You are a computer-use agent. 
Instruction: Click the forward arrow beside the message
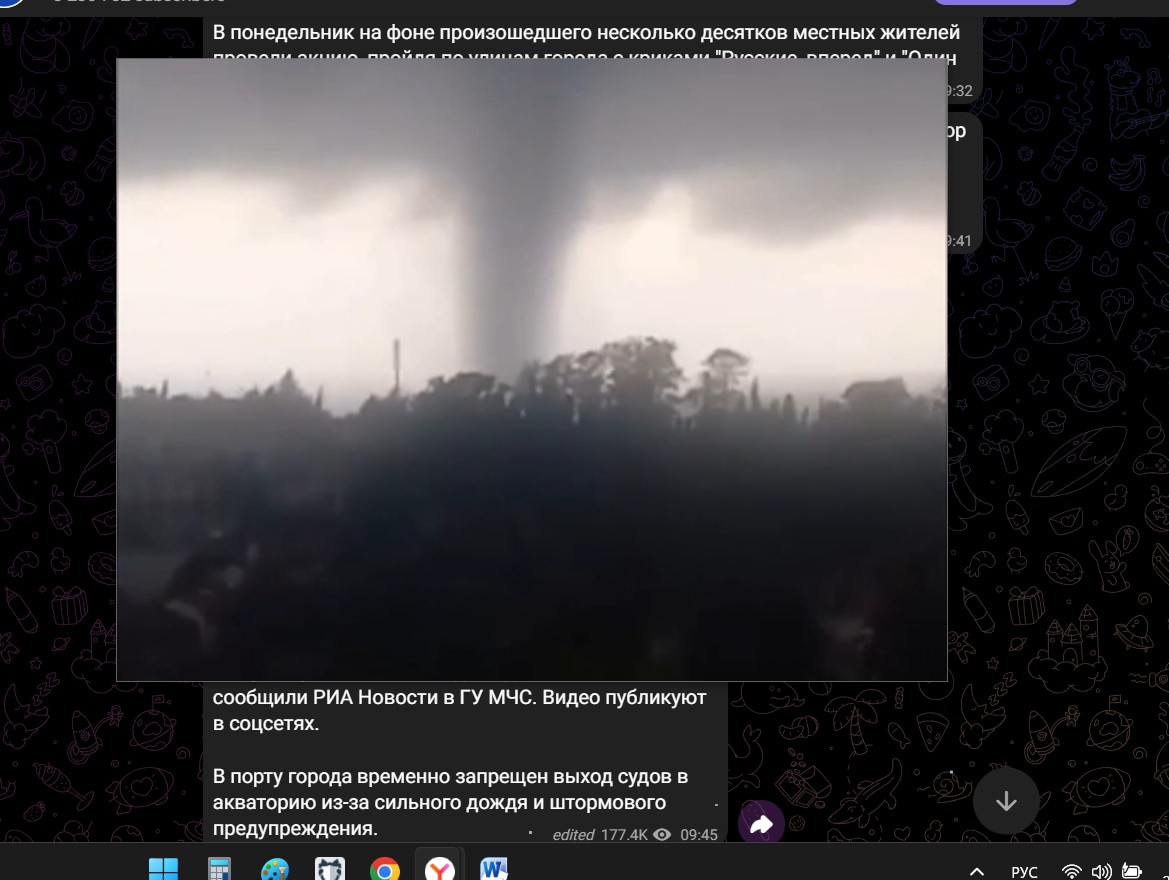point(761,824)
